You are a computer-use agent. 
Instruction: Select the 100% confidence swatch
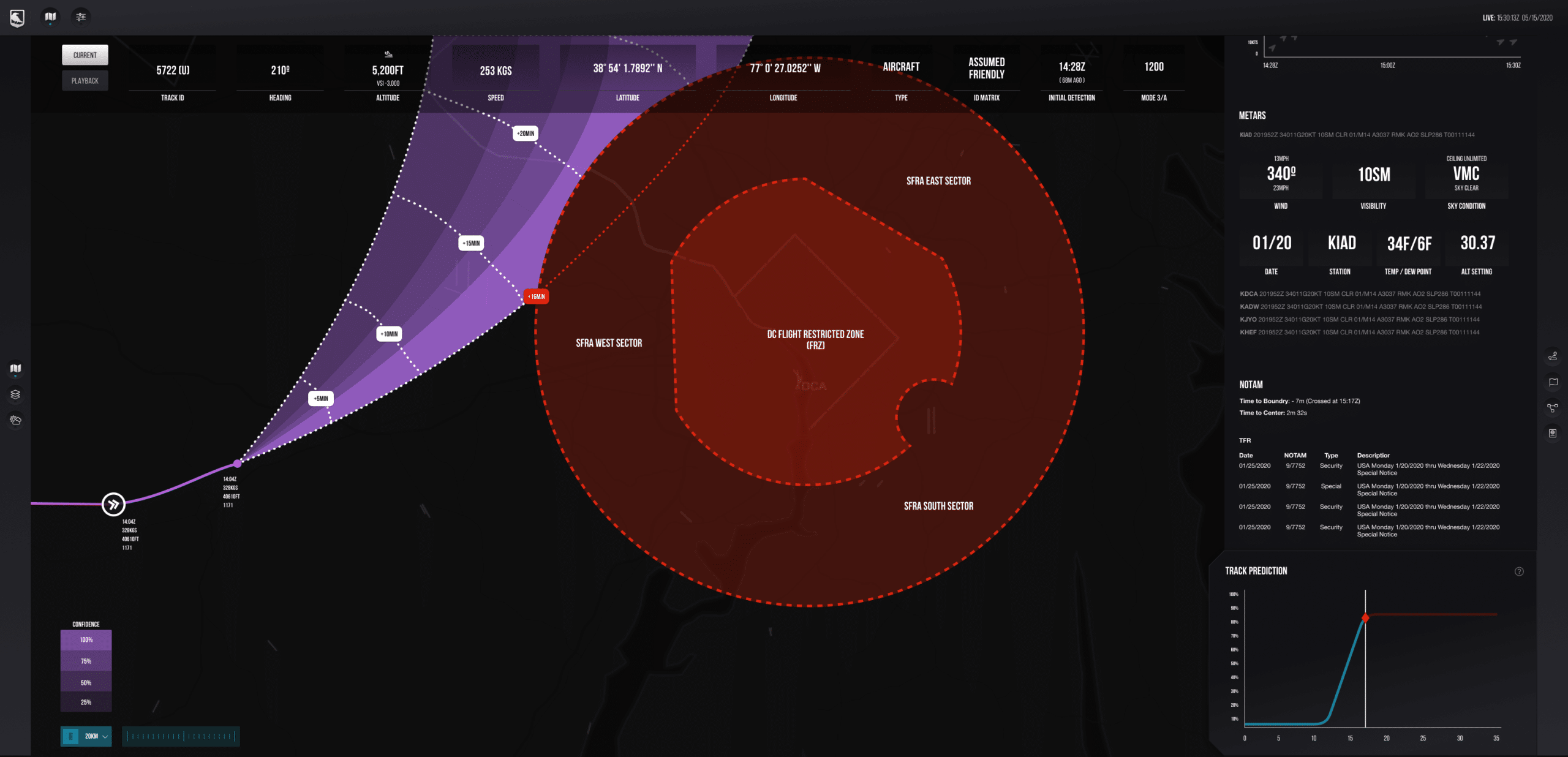click(86, 640)
